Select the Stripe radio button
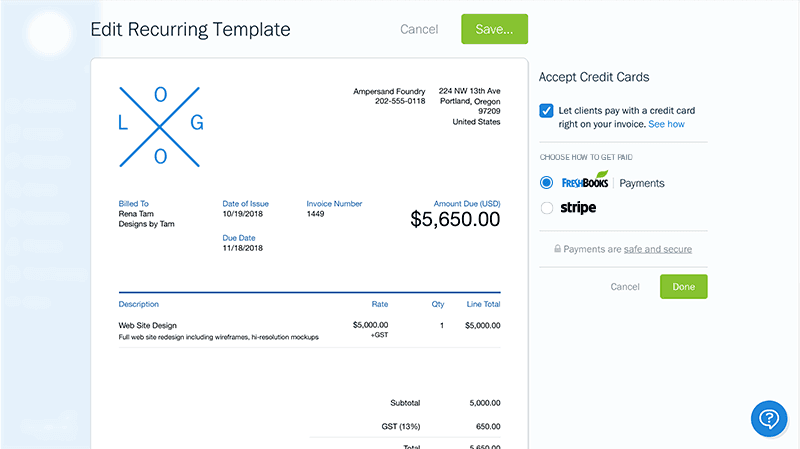800x449 pixels. (546, 208)
